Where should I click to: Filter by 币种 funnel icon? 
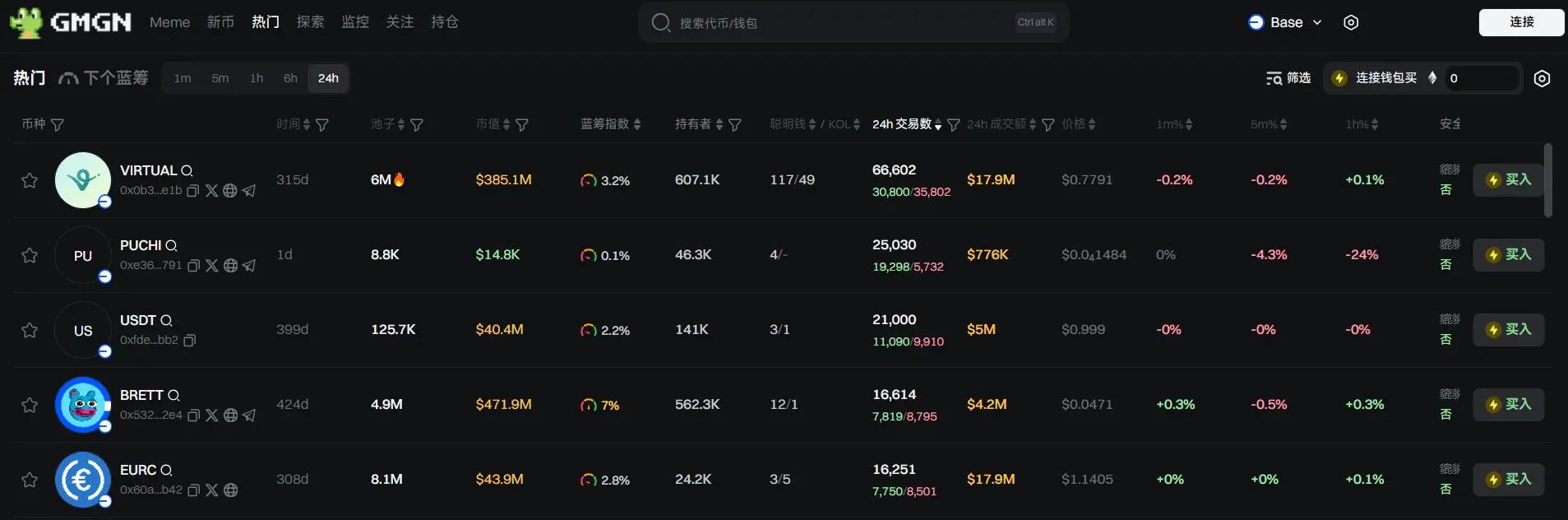[58, 125]
